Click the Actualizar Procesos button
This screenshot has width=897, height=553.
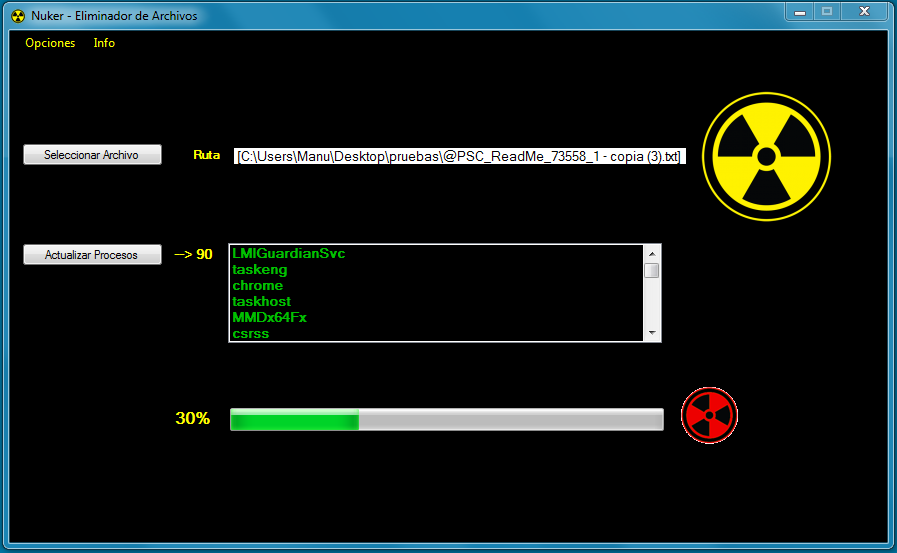(92, 254)
